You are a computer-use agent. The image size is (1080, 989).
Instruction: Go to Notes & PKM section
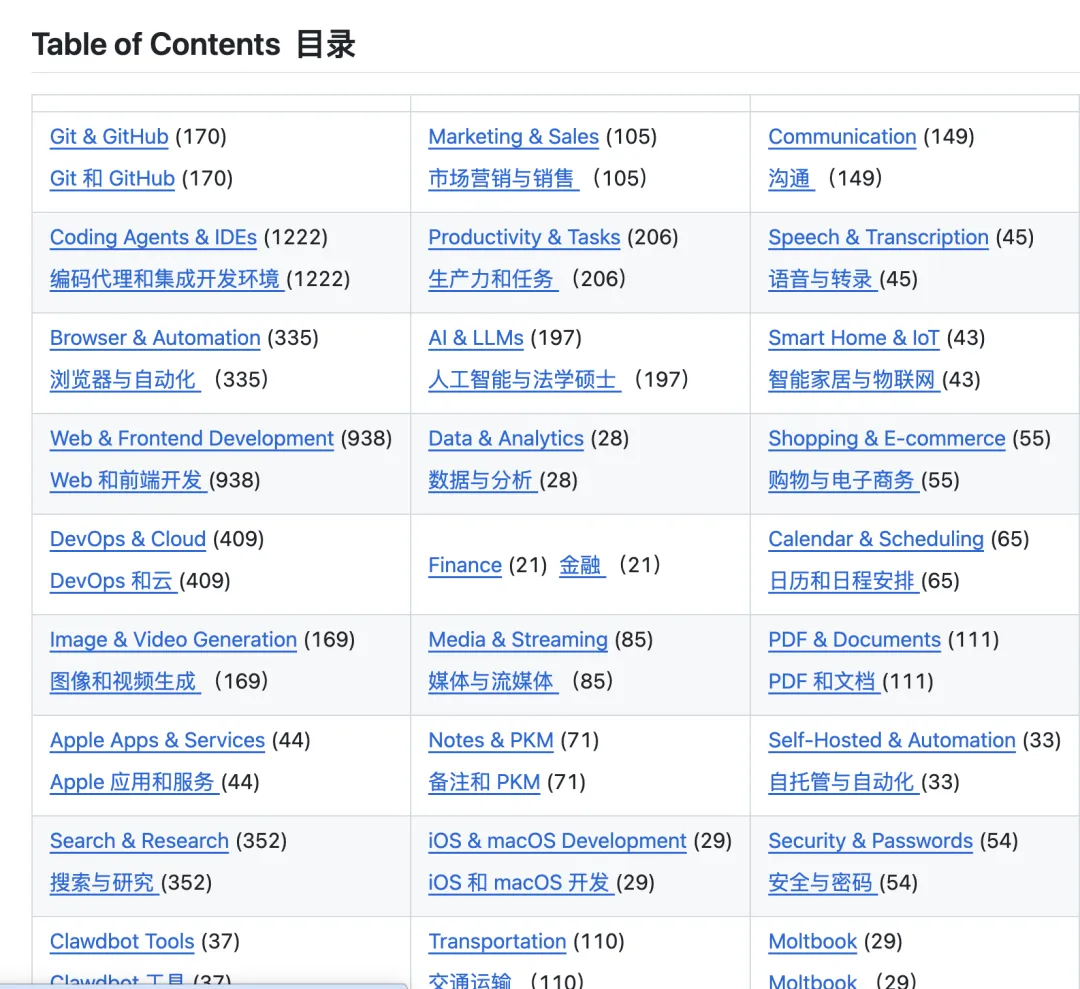[490, 740]
